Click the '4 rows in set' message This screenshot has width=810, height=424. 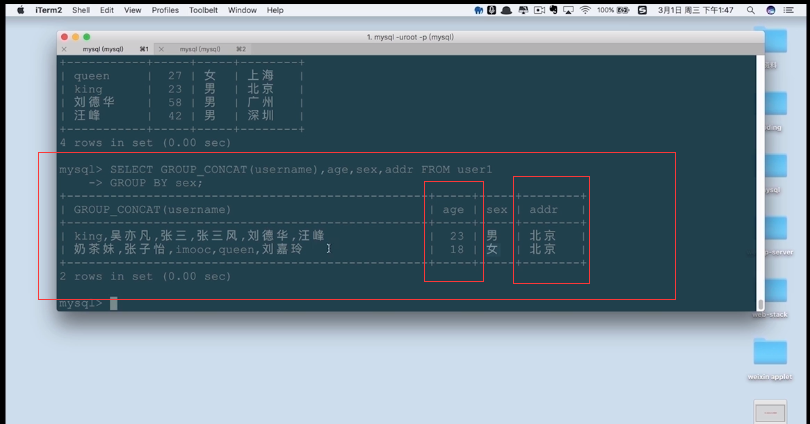pyautogui.click(x=145, y=143)
